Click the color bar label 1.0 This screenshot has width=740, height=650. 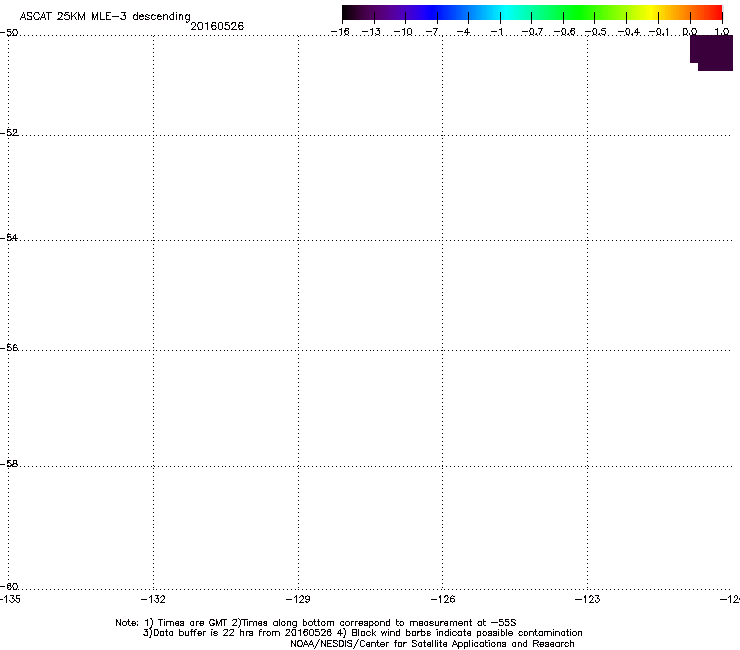click(722, 32)
